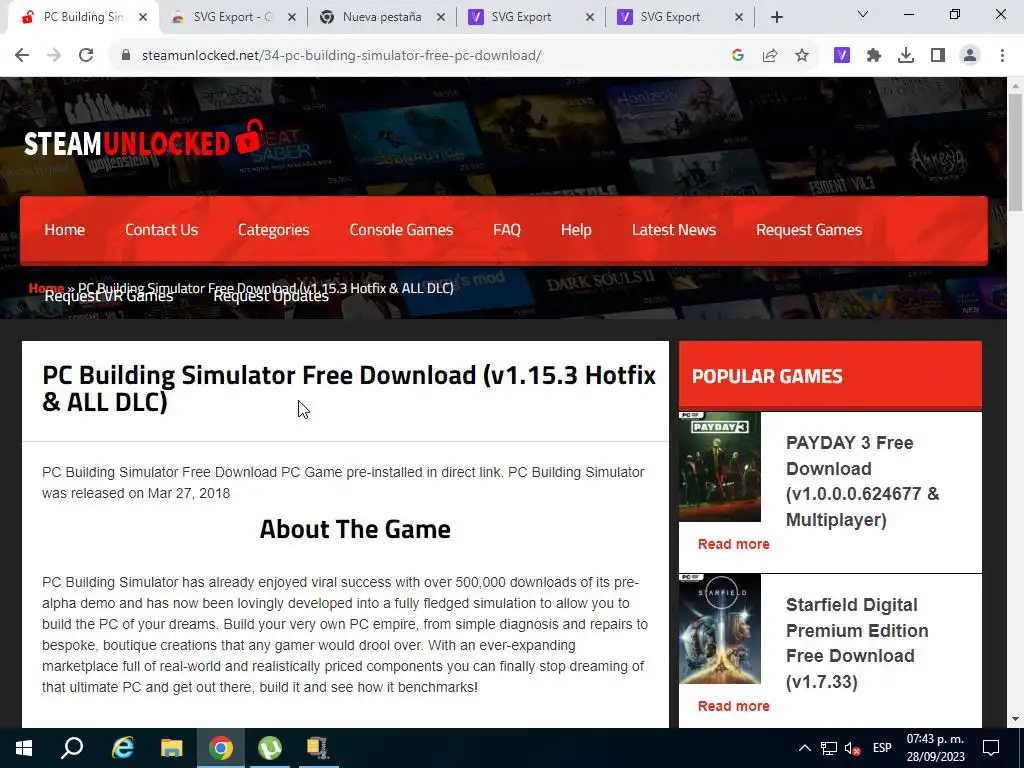Open the PAYDAY 3 cover thumbnail
1024x768 pixels.
point(720,466)
